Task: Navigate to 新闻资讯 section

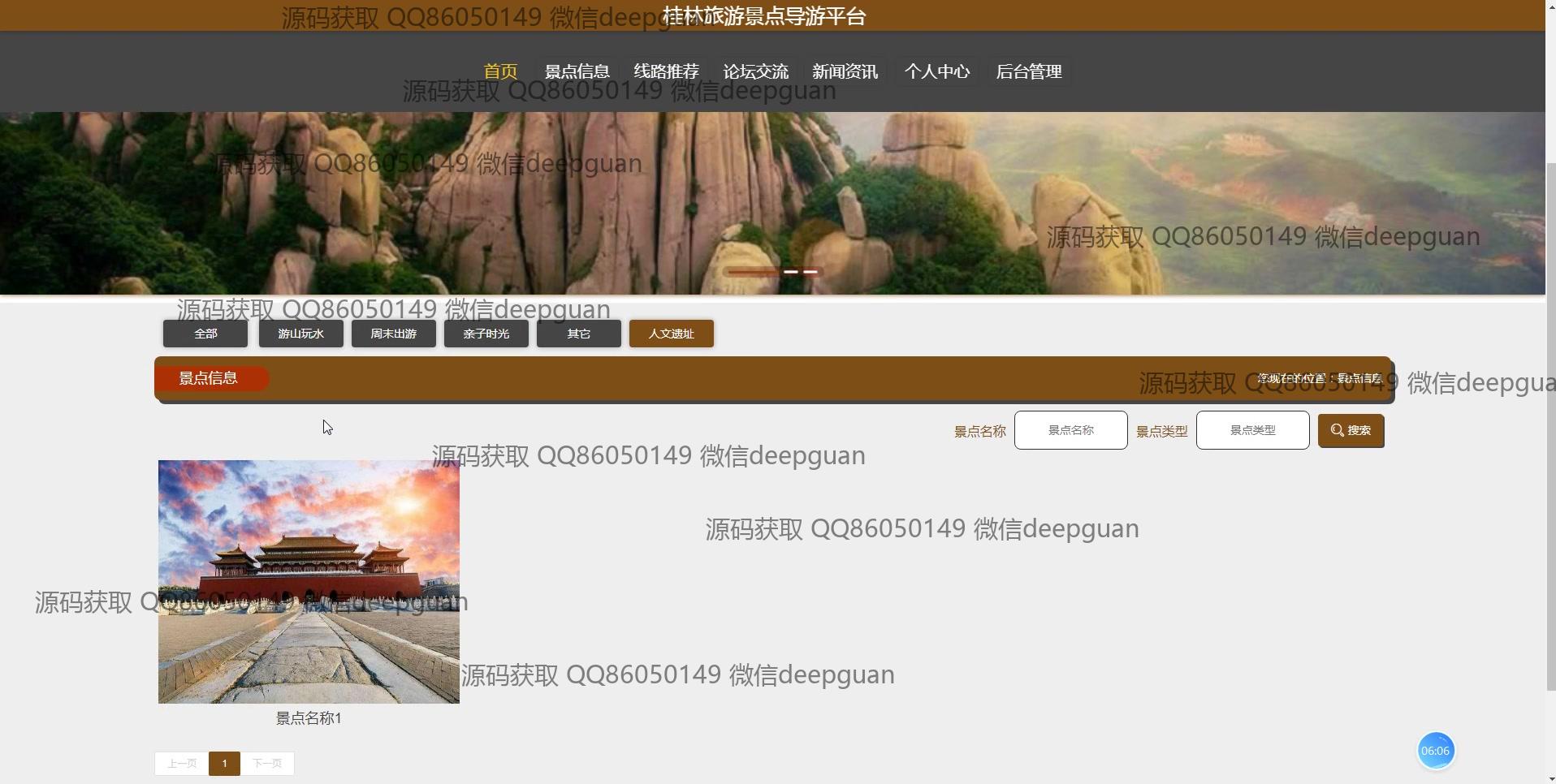Action: tap(845, 71)
